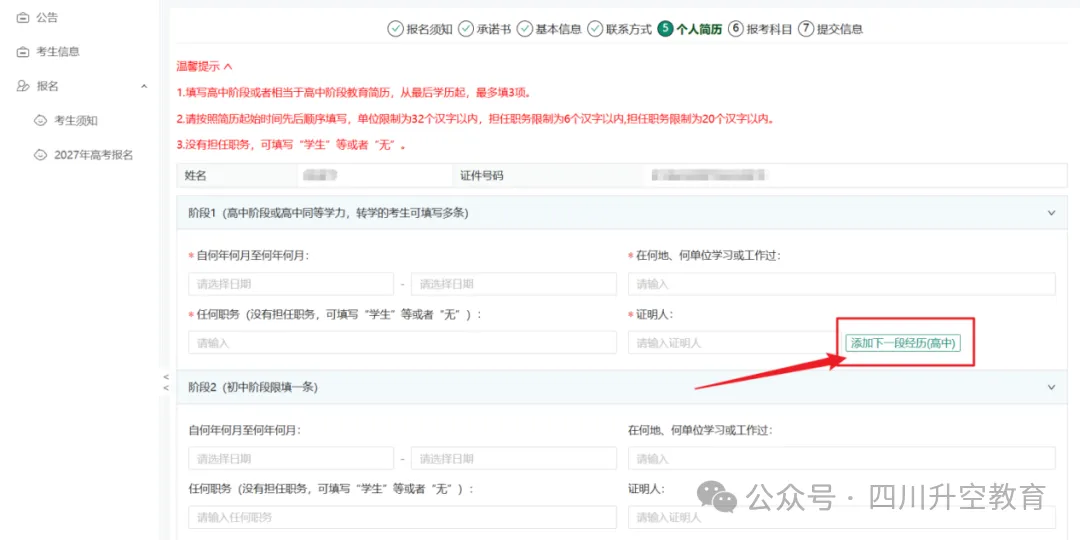Go to the 报名须知 step
This screenshot has height=540, width=1080.
(x=429, y=29)
